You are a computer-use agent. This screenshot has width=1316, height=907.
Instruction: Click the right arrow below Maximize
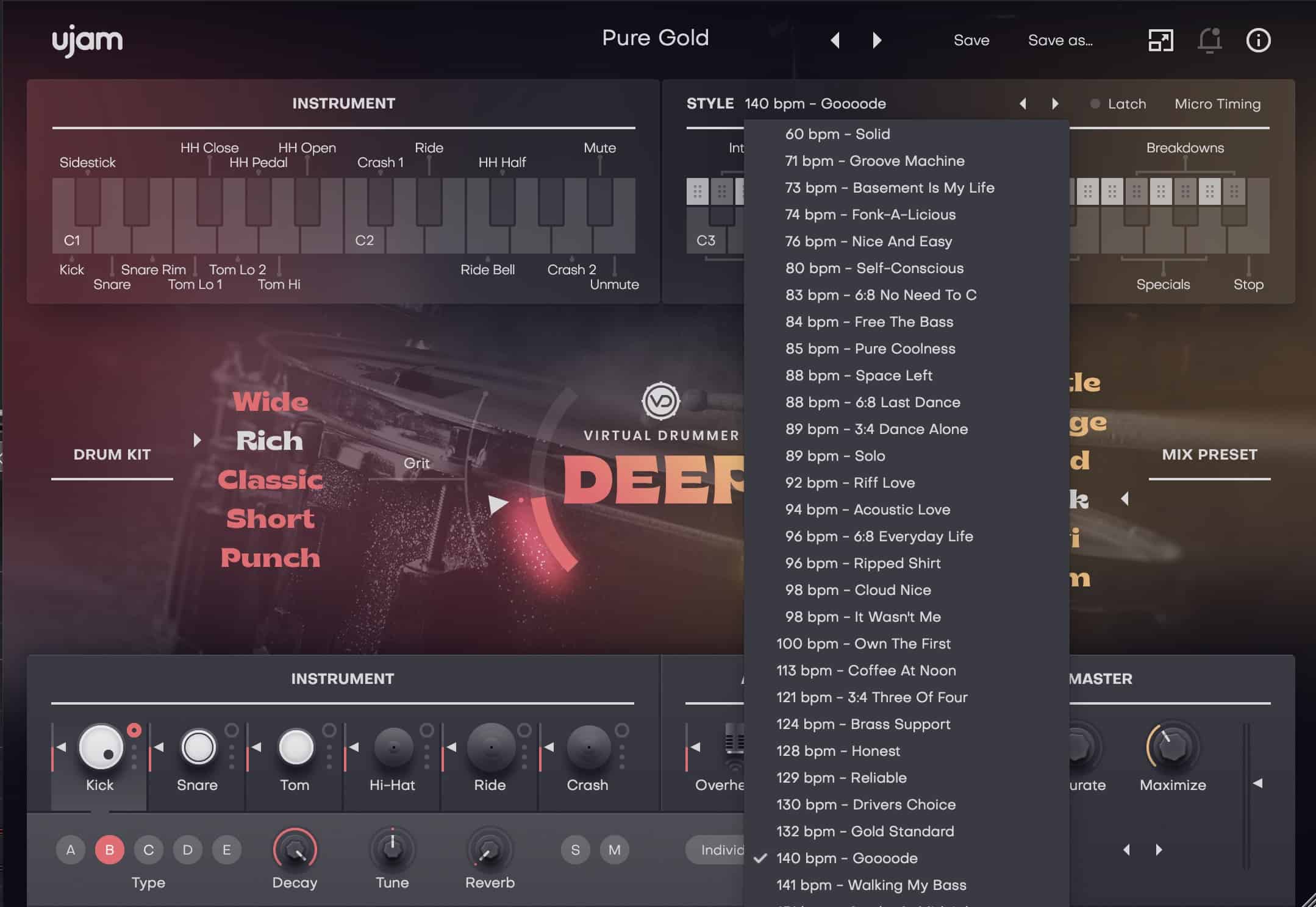1159,850
